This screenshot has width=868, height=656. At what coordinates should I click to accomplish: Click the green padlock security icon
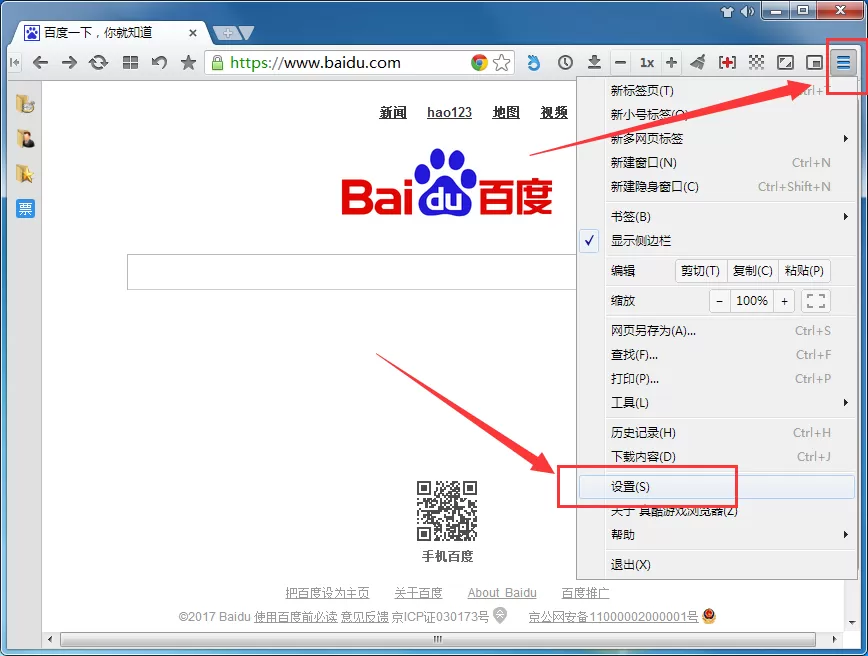pyautogui.click(x=218, y=63)
